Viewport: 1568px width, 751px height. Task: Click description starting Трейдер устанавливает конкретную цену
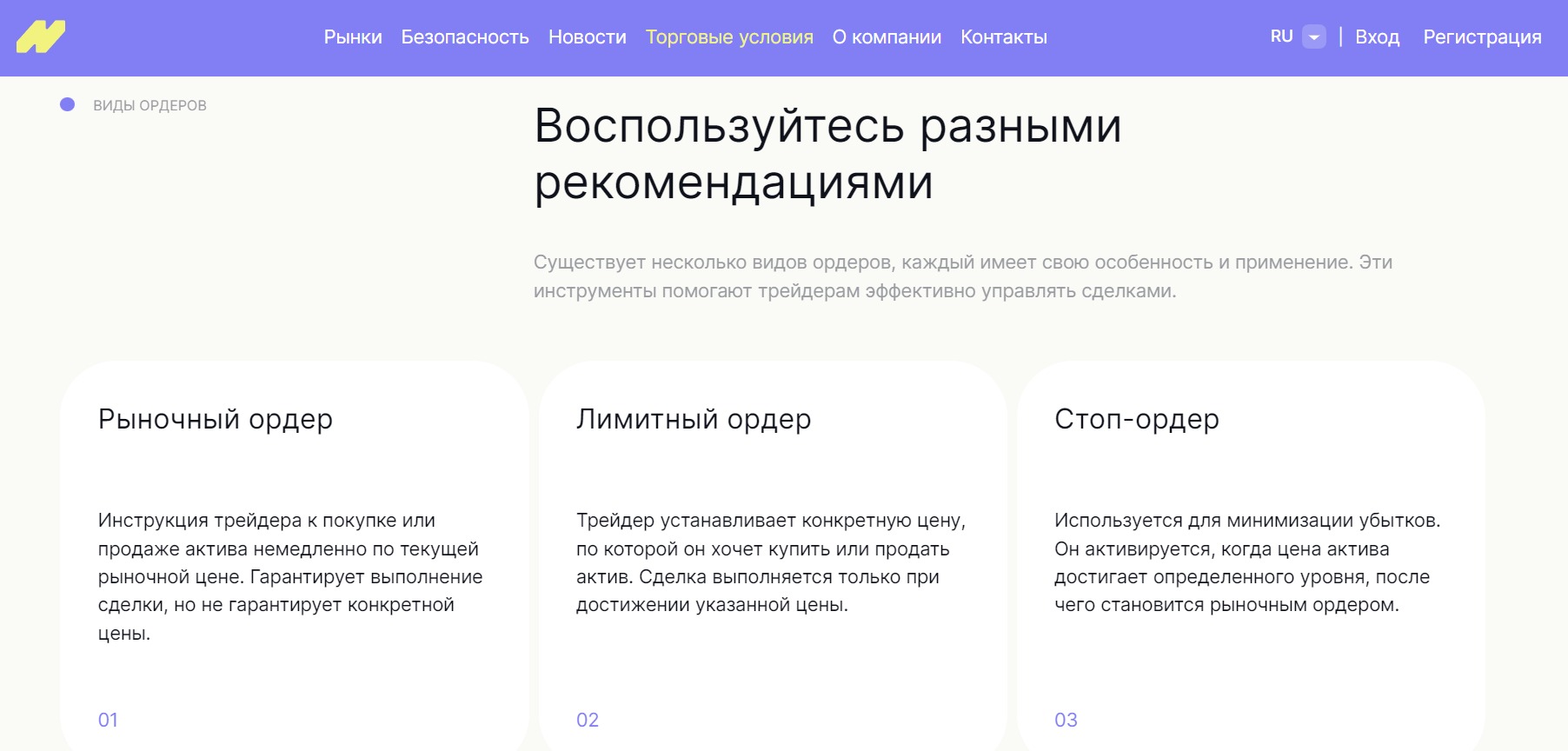pos(771,562)
